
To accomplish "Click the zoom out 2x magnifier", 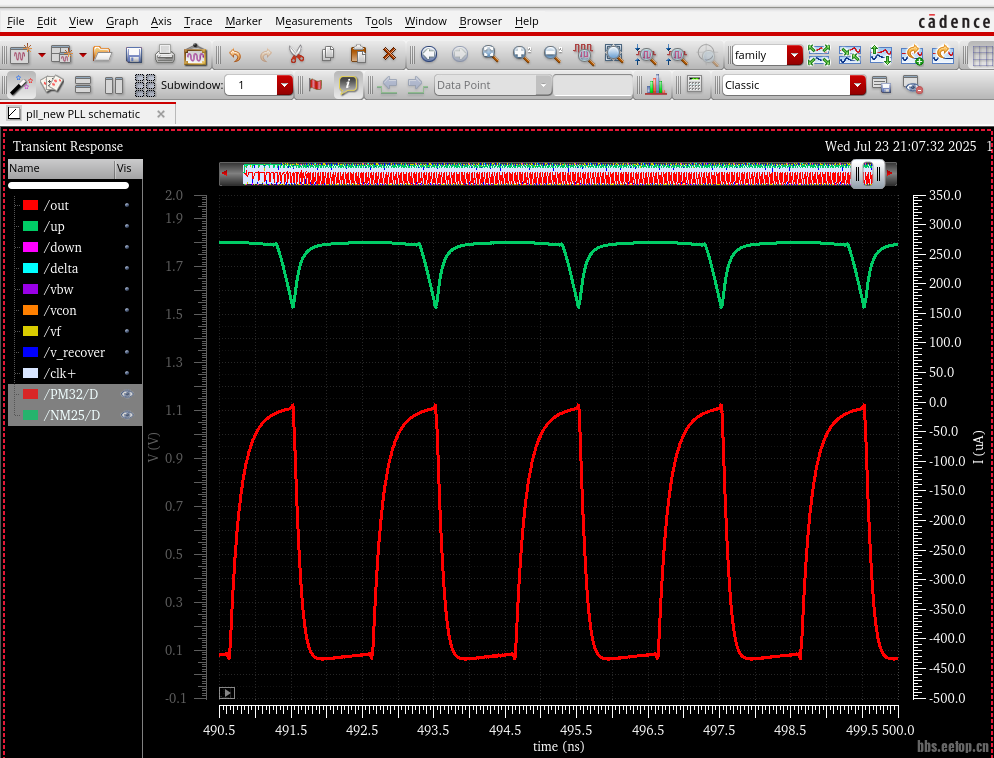I will point(553,55).
